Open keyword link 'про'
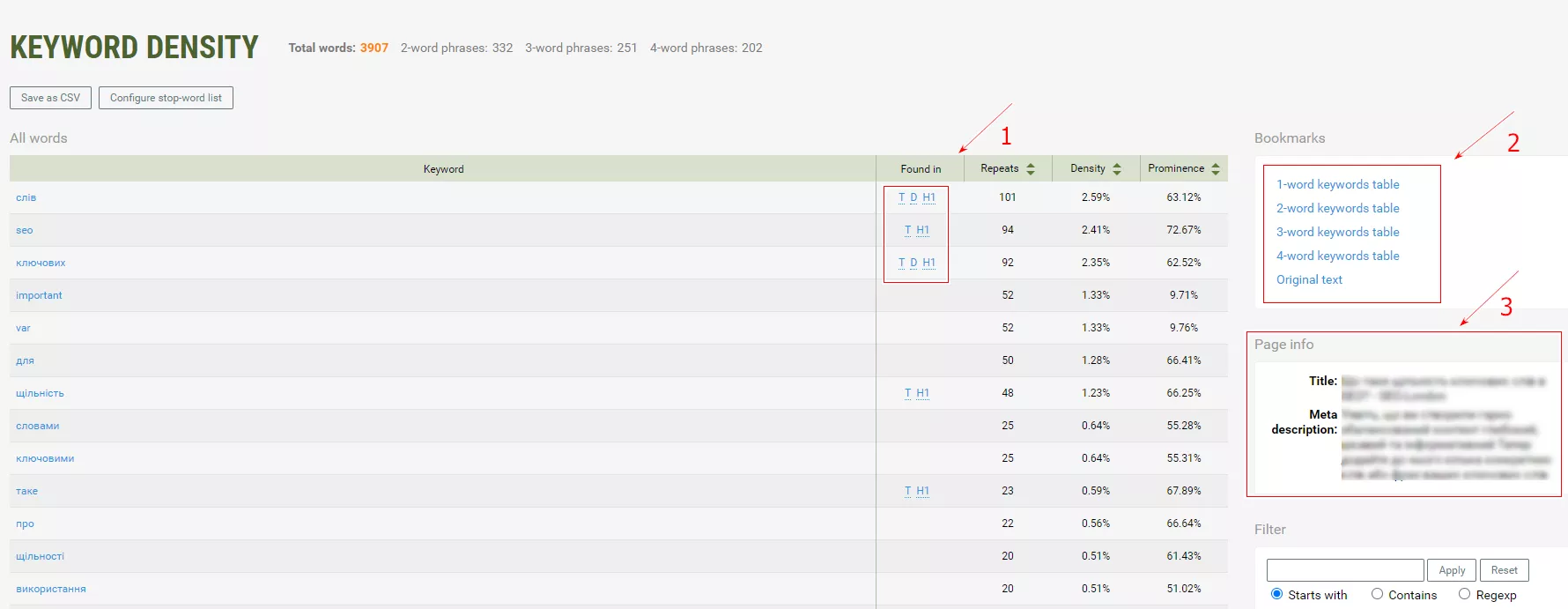1568x609 pixels. click(25, 524)
